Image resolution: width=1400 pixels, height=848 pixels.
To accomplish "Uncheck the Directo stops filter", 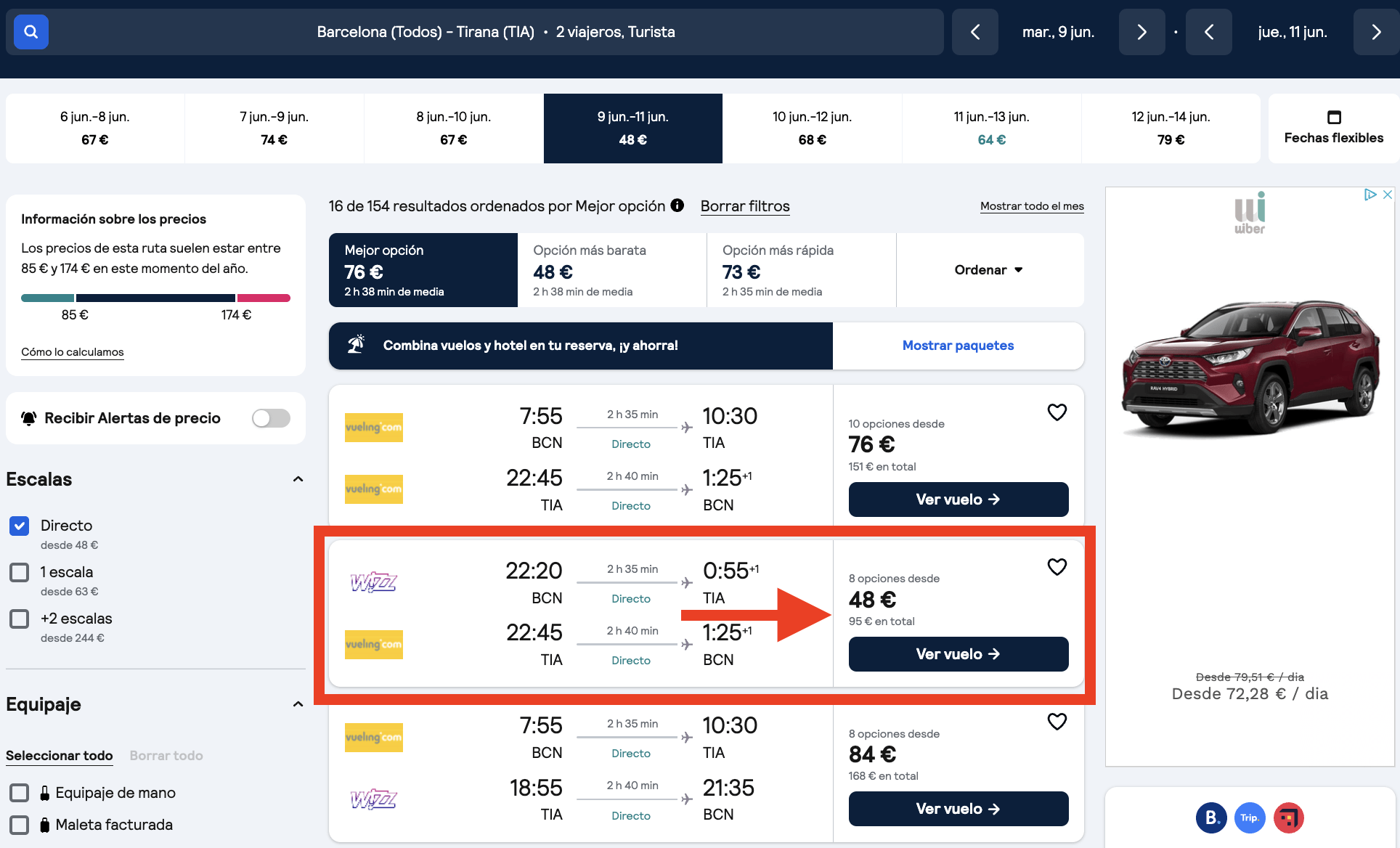I will 20,526.
